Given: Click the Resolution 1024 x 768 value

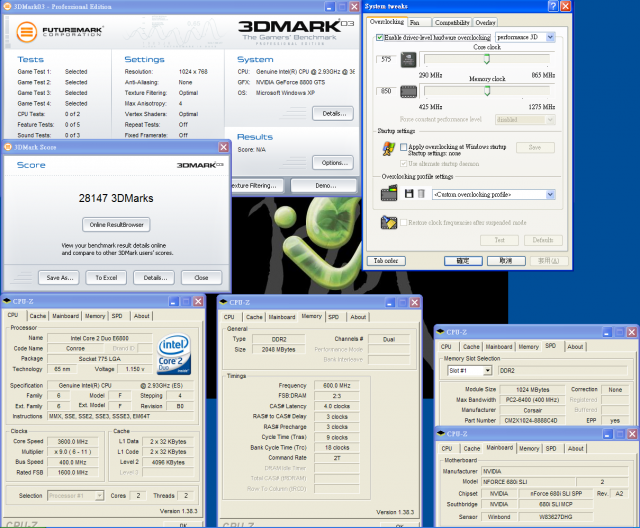Looking at the screenshot, I should [x=193, y=72].
